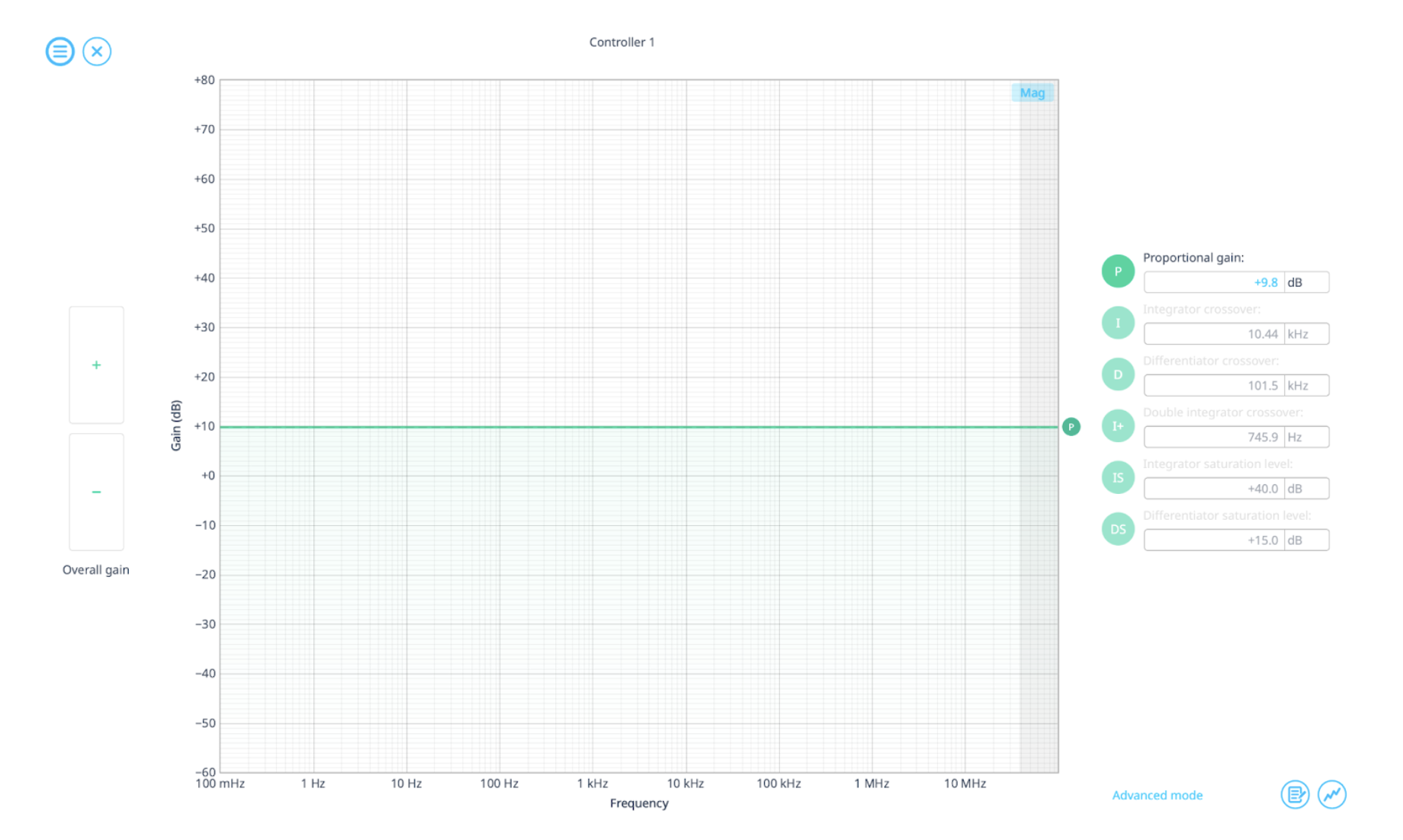Enable the Differentiator component via the D icon

(1118, 374)
